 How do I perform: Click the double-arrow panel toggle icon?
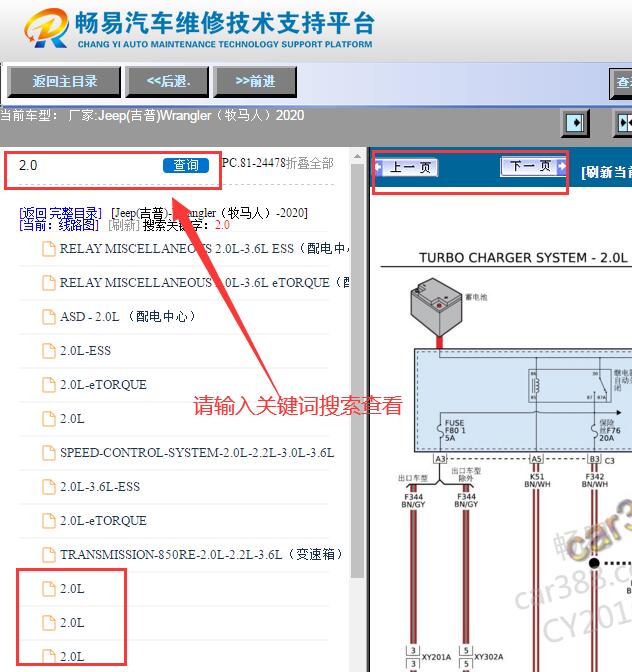click(x=624, y=123)
